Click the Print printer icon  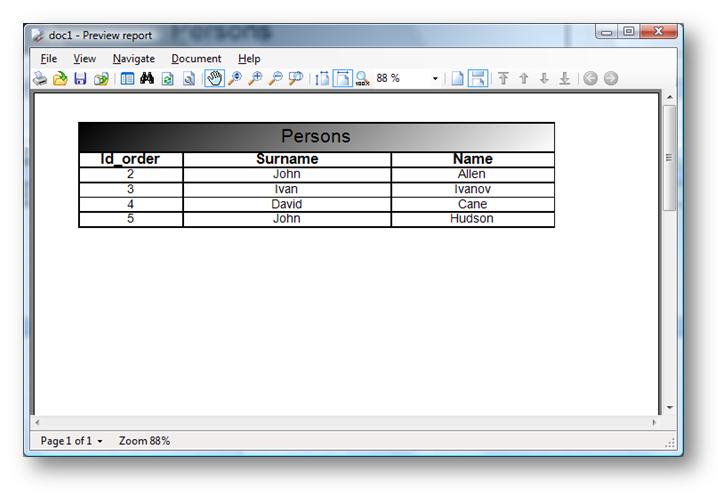[40, 79]
